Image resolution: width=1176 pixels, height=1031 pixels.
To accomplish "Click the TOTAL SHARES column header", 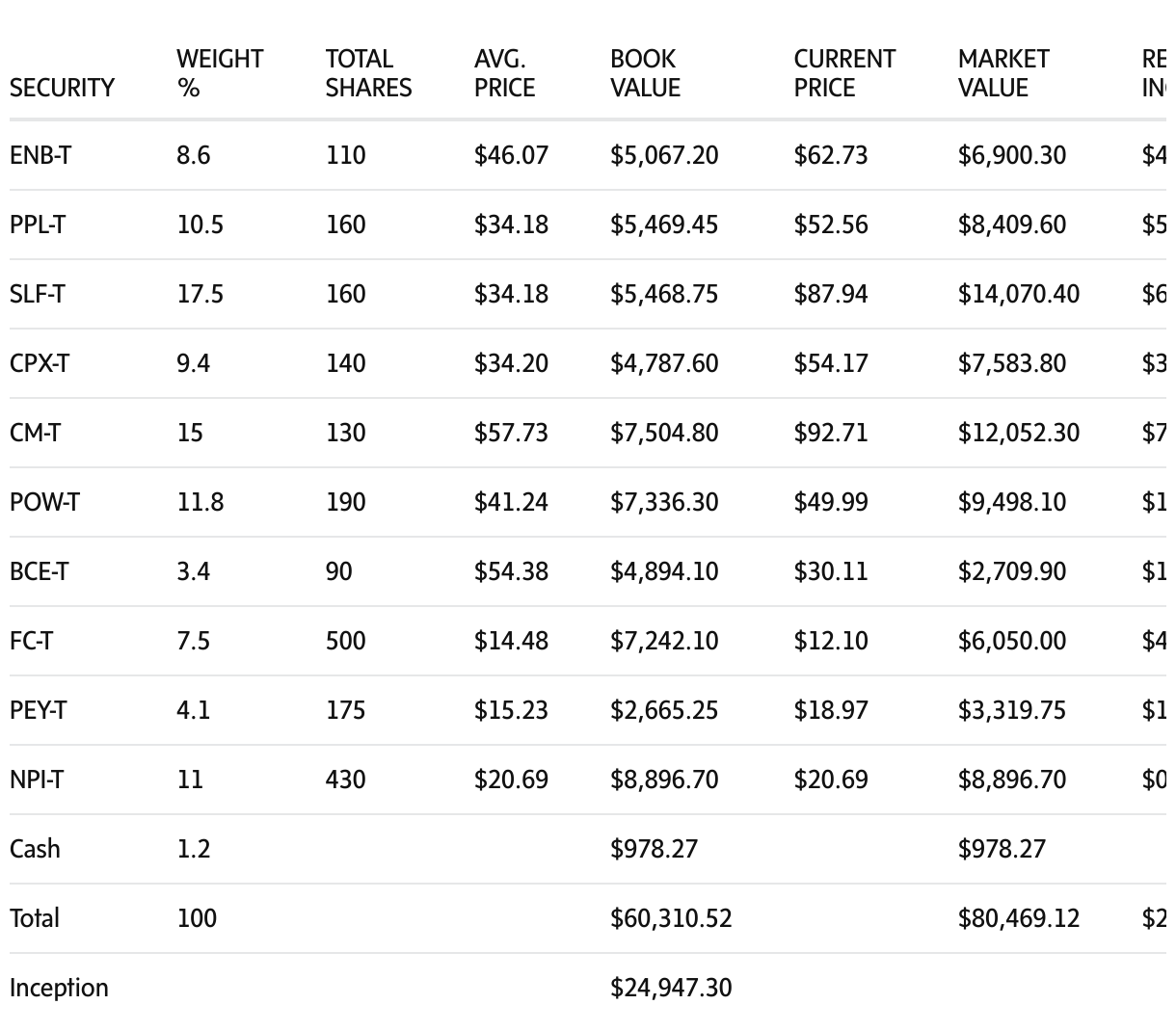I will point(367,73).
